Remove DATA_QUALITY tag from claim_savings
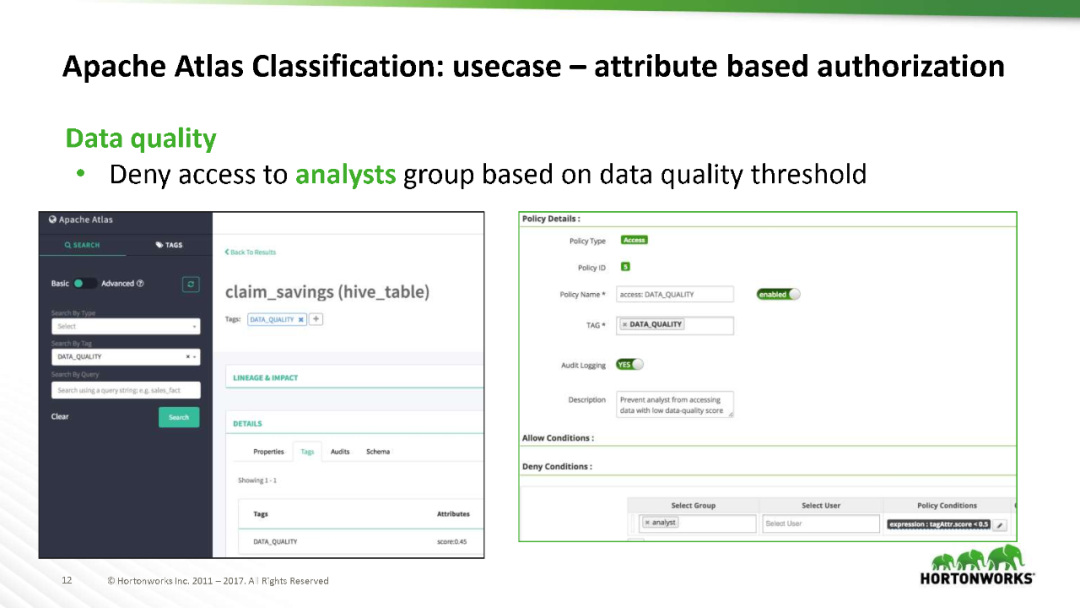 click(x=301, y=319)
